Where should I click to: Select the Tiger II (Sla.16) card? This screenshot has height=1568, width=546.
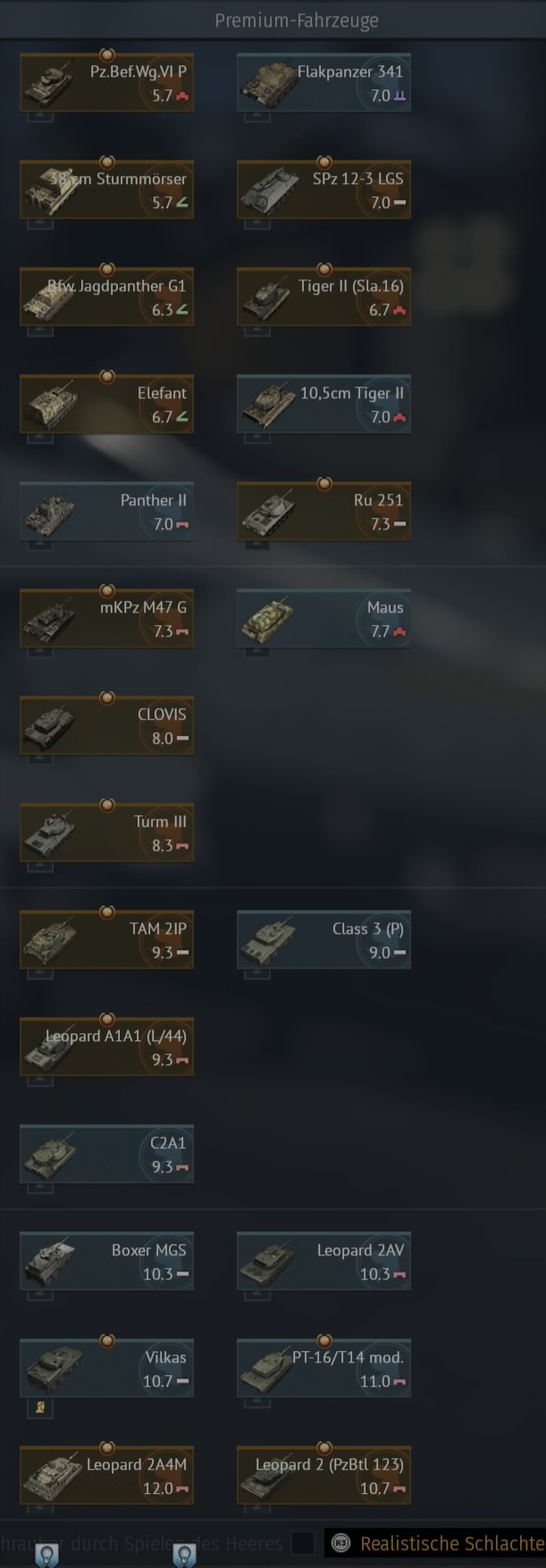(323, 297)
